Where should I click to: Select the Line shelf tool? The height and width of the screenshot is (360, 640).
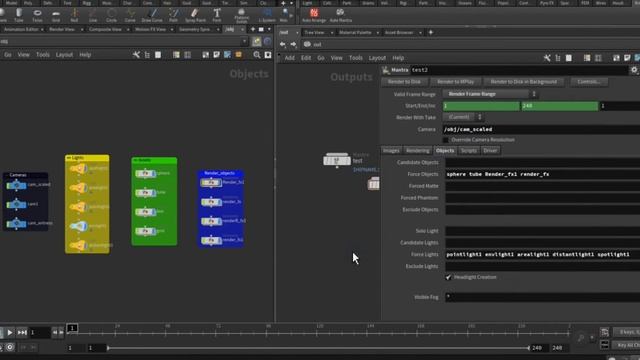[93, 16]
